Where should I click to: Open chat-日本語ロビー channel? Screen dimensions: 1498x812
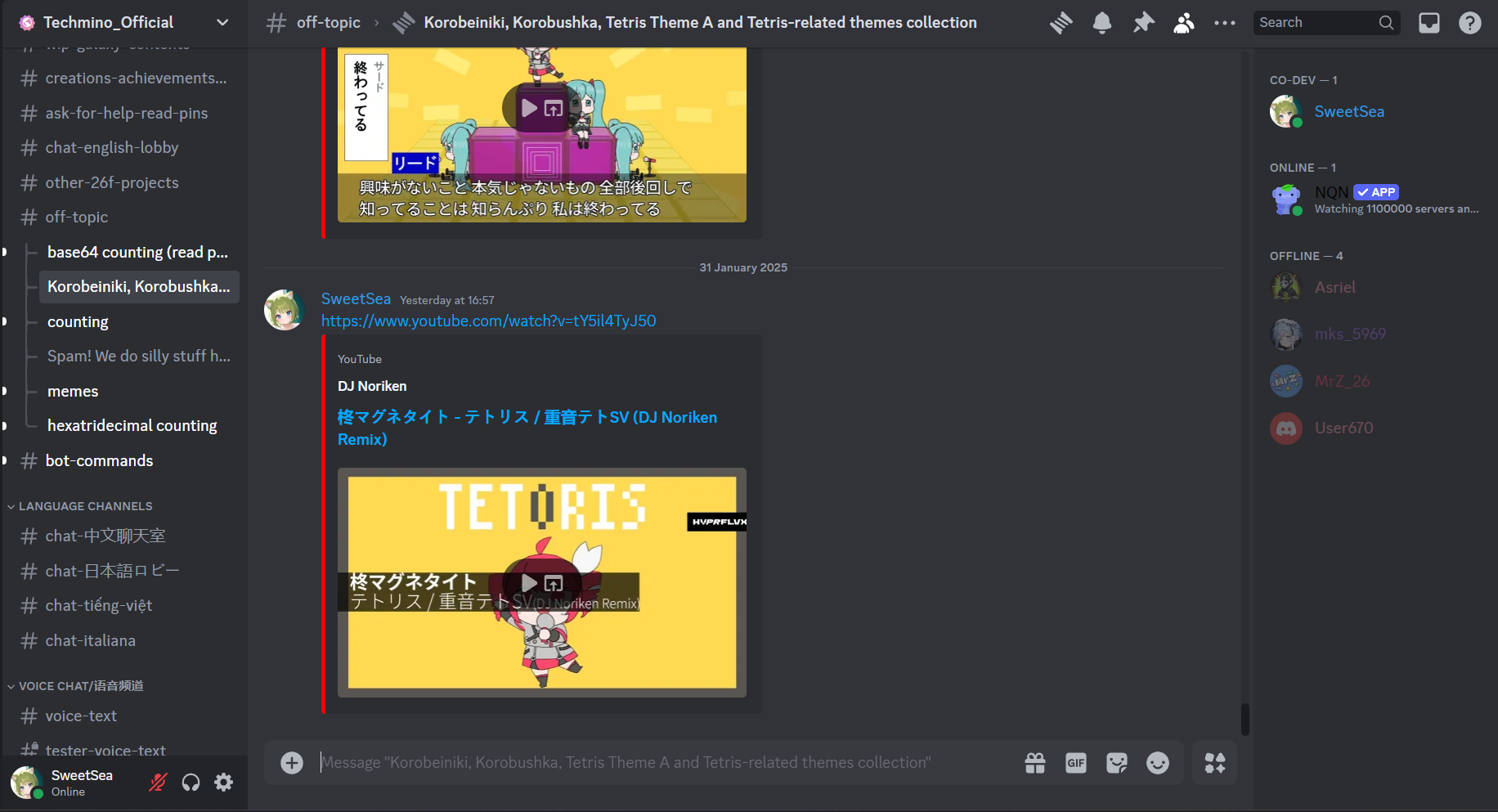click(123, 571)
